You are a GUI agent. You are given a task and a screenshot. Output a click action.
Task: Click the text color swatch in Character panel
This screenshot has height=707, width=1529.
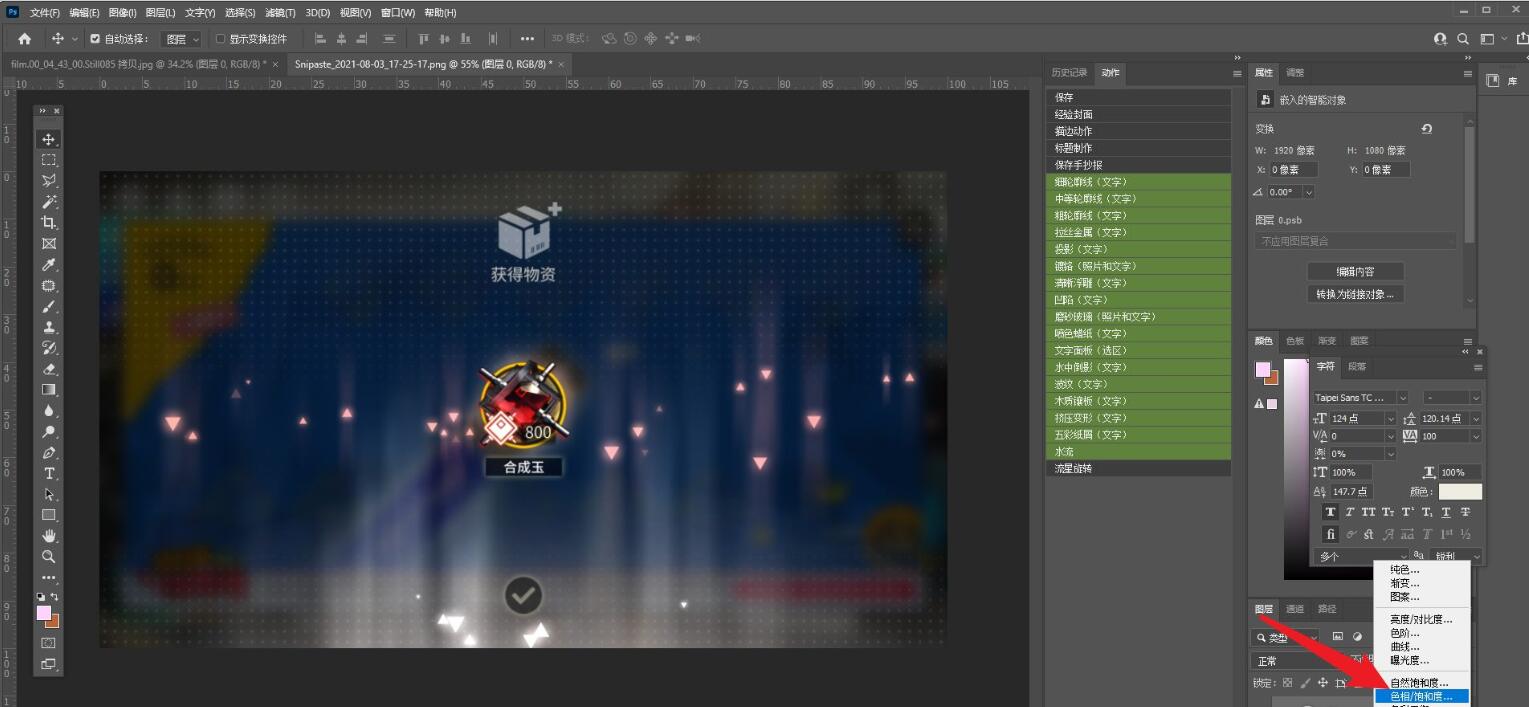[x=1460, y=492]
